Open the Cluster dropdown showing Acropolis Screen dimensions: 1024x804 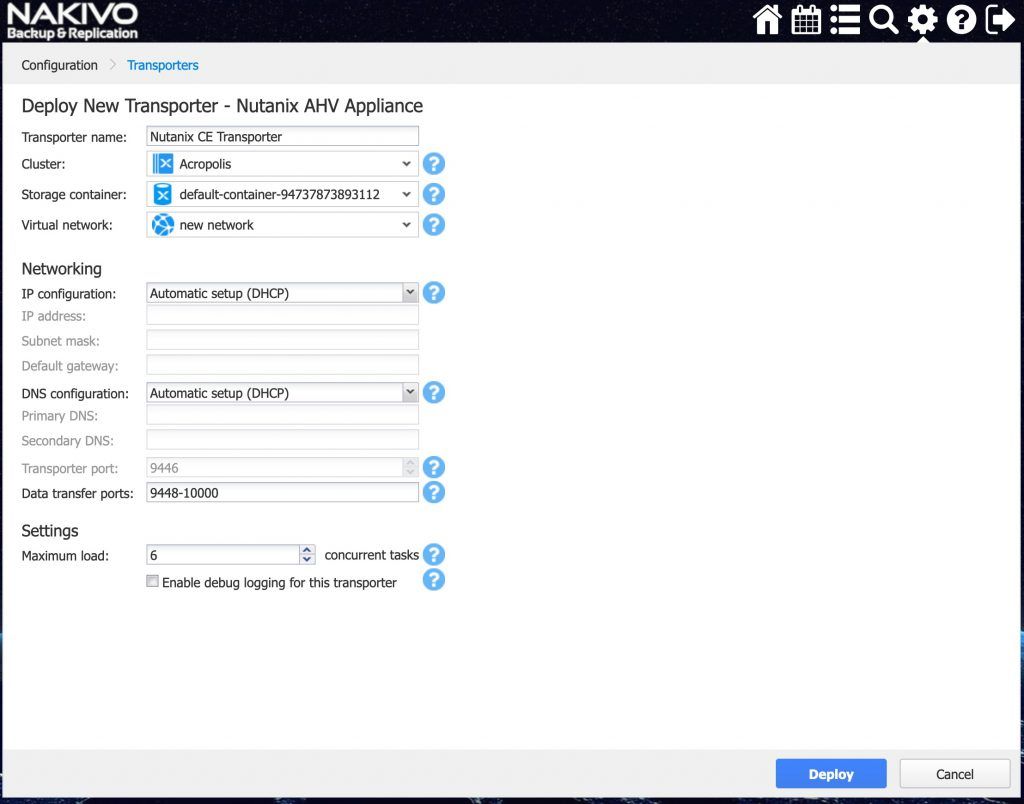[282, 164]
